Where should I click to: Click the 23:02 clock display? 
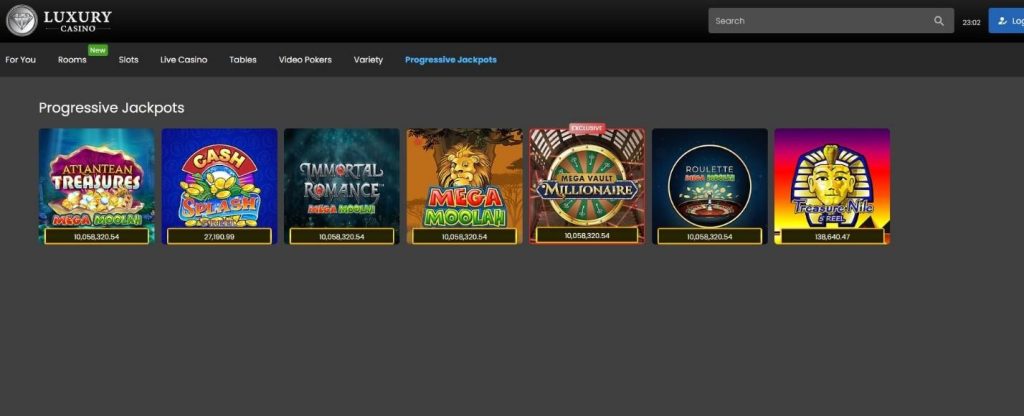click(971, 22)
